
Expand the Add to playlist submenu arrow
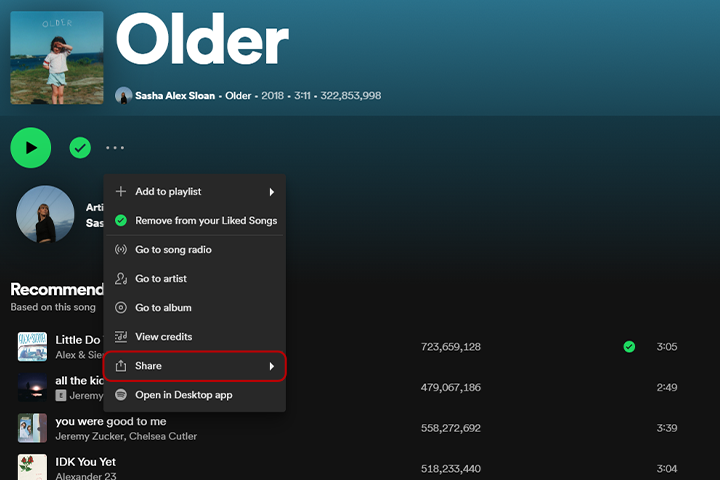tap(272, 192)
